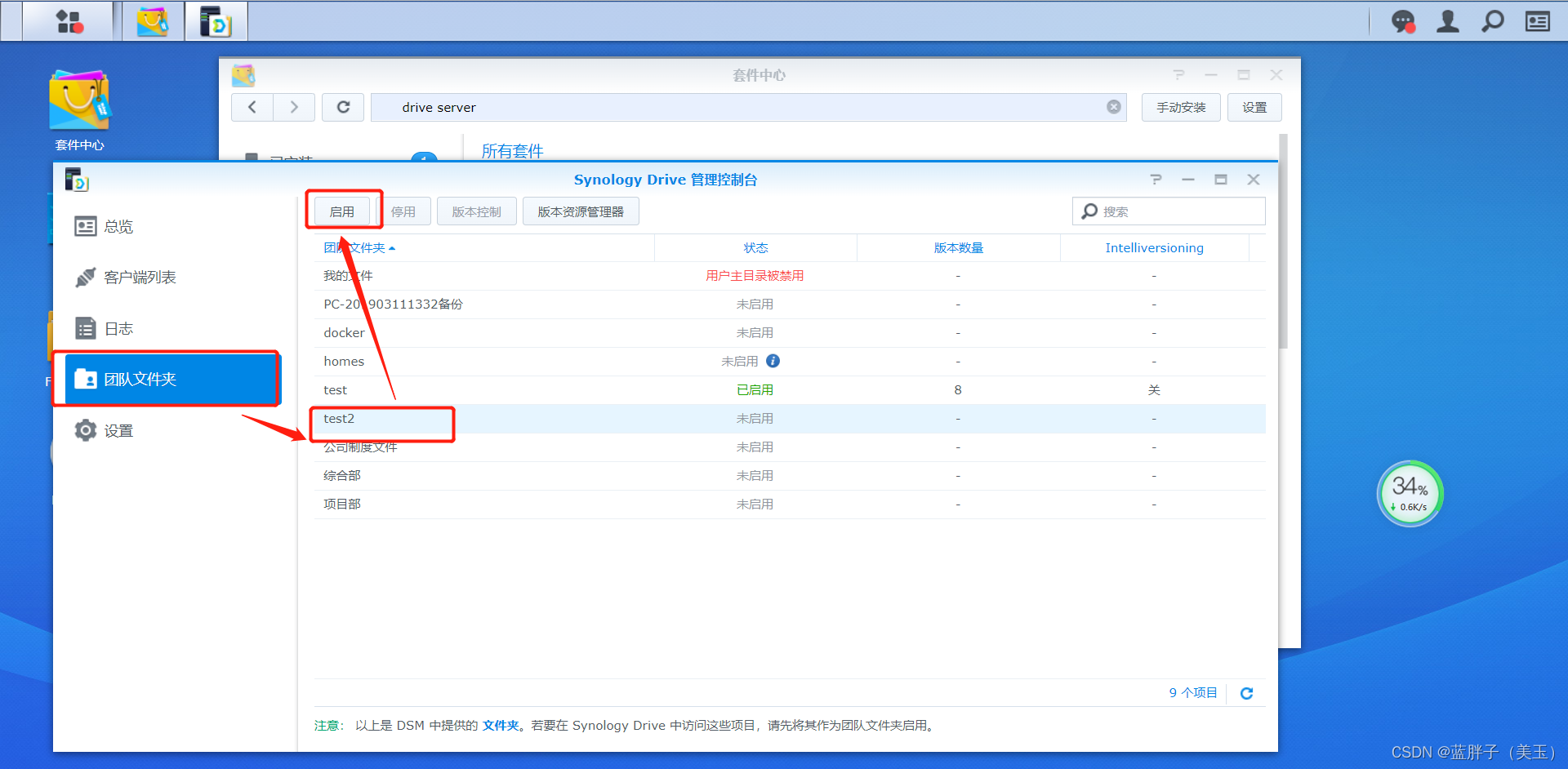This screenshot has height=769, width=1568.
Task: Refresh the team folder list
Action: point(1246,693)
